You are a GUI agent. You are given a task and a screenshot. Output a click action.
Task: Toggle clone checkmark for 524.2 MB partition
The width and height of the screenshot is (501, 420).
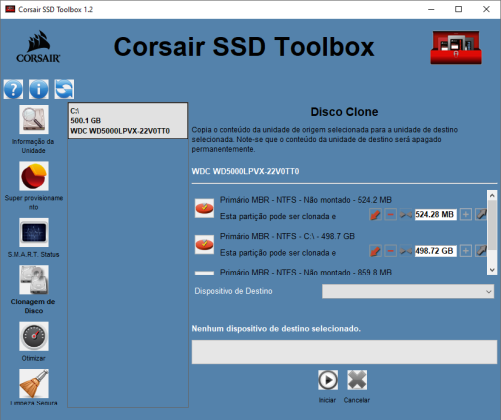tap(204, 208)
